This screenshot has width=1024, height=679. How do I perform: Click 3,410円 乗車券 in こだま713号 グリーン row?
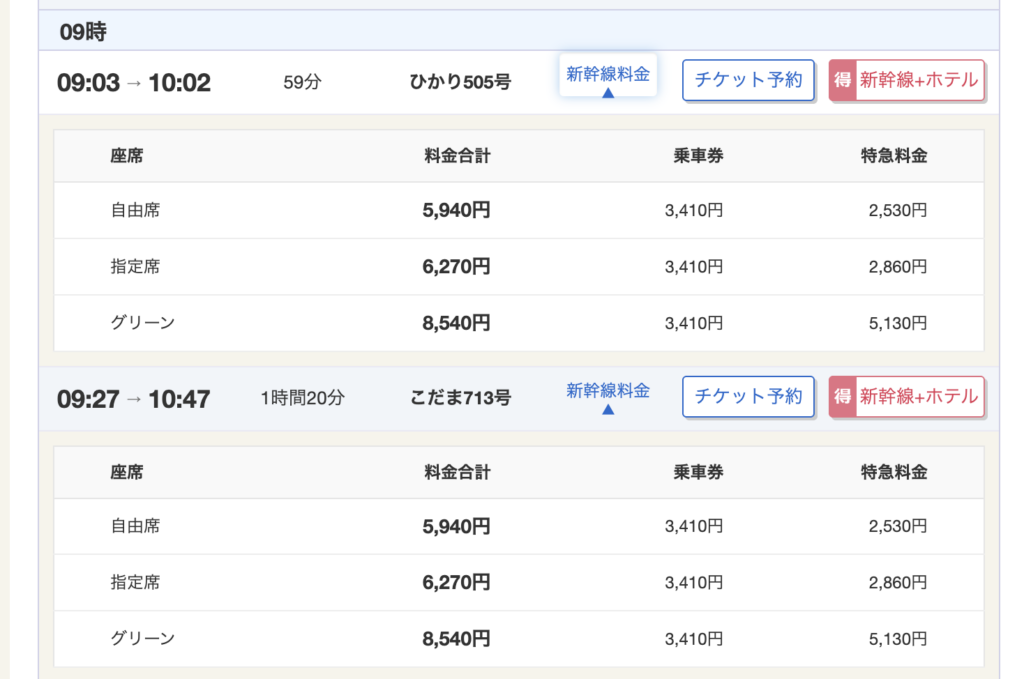694,639
